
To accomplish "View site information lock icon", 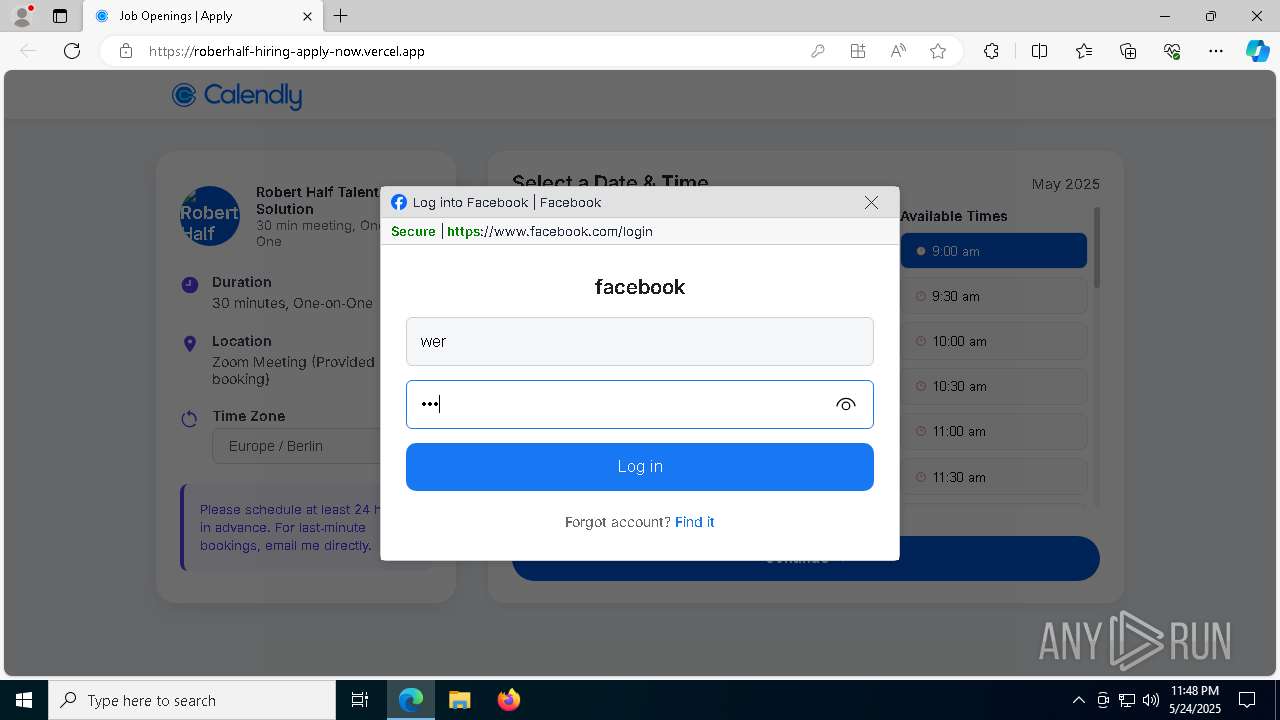I will (x=126, y=51).
